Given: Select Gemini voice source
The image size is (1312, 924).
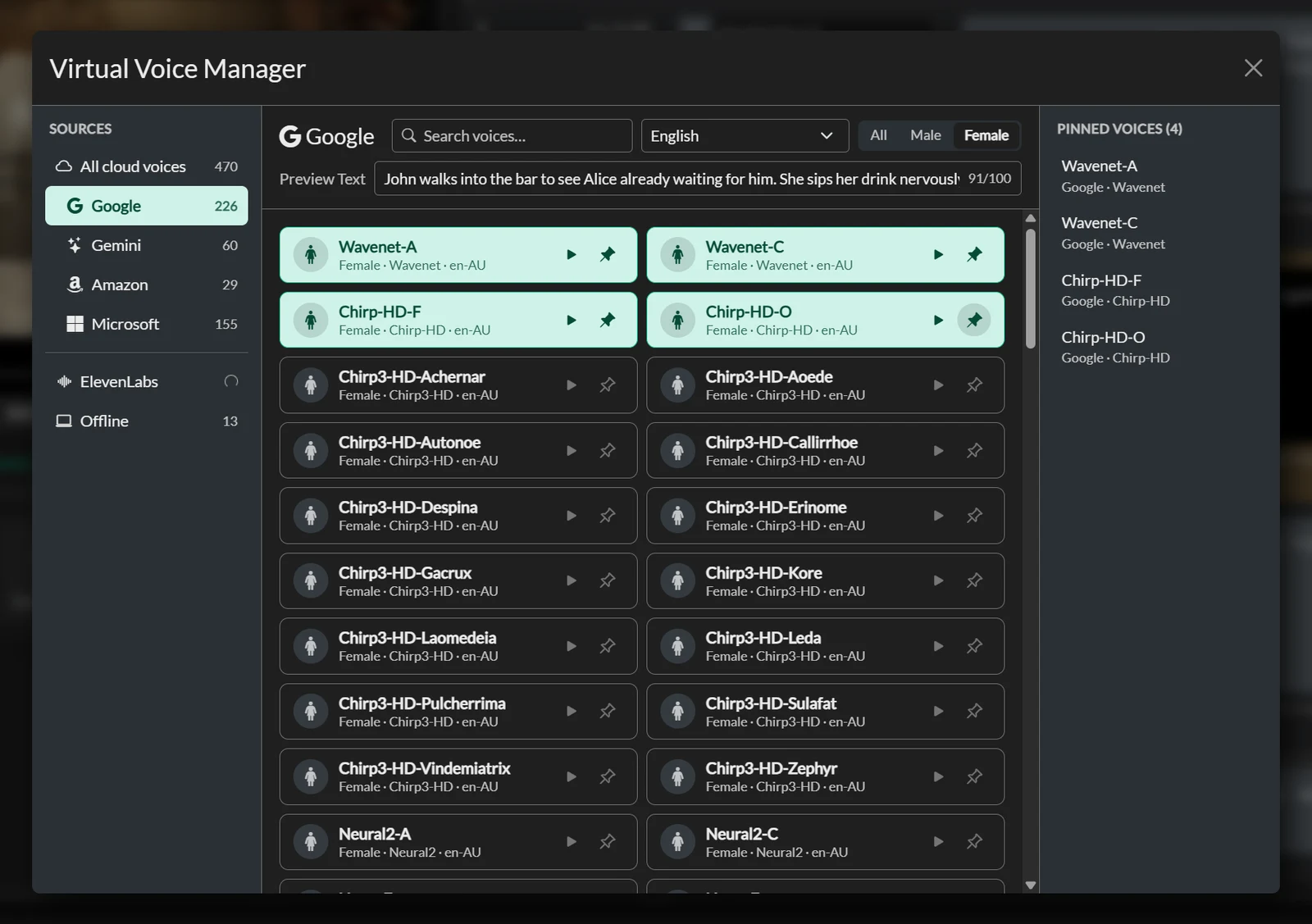Looking at the screenshot, I should [x=147, y=245].
